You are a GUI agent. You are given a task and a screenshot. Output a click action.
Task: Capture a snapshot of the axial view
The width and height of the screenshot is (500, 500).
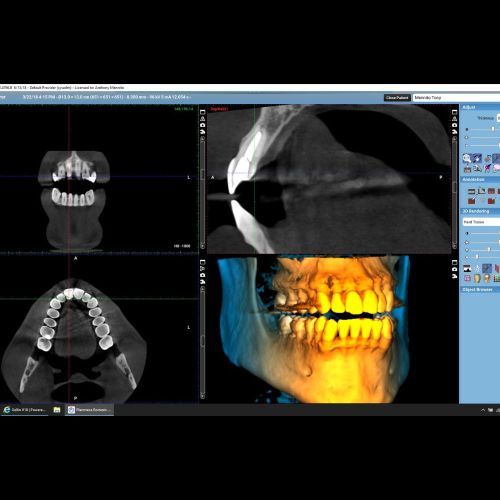[x=202, y=275]
